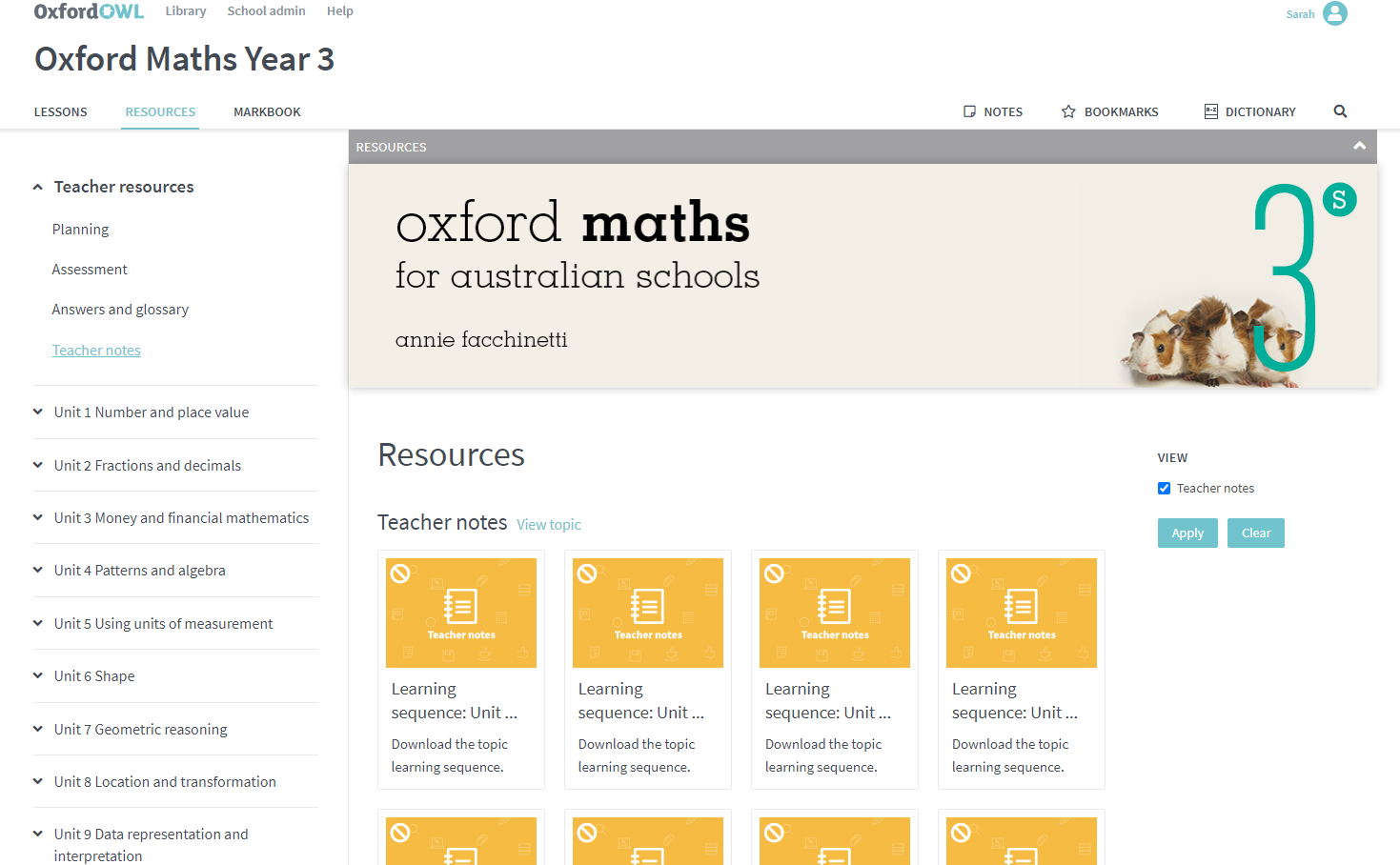Image resolution: width=1400 pixels, height=865 pixels.
Task: Click the restricted icon on second card
Action: 588,573
